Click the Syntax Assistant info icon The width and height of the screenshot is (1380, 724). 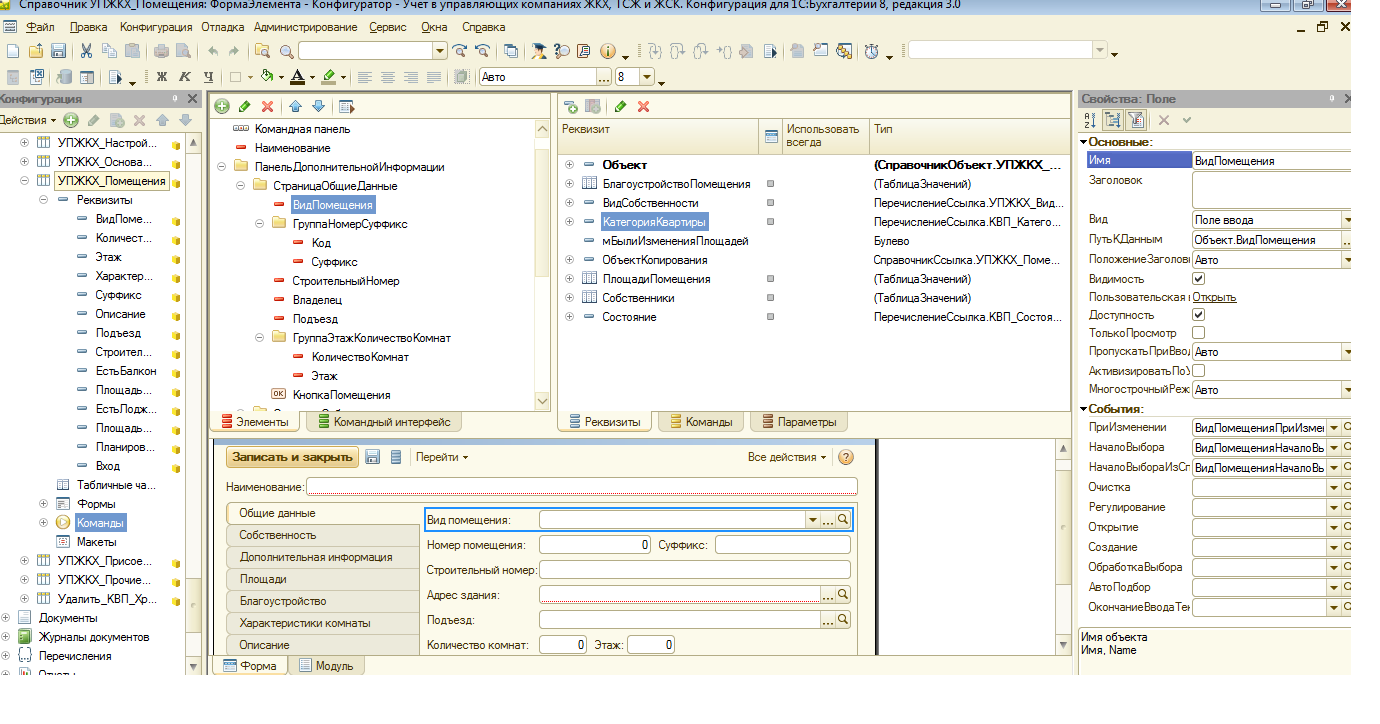[x=608, y=51]
